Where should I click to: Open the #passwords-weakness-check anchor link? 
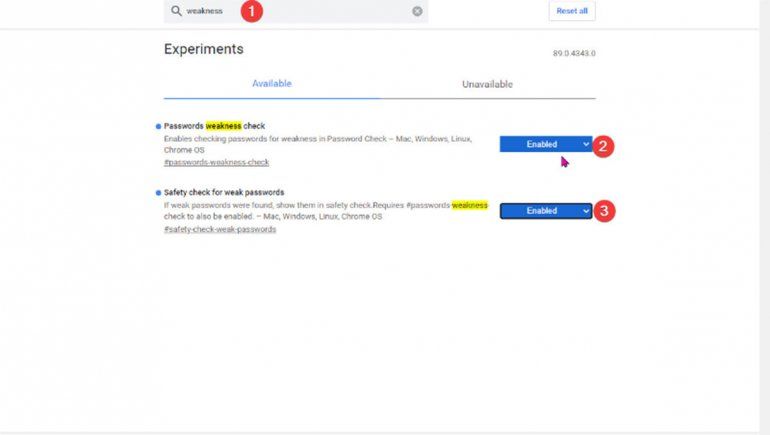coord(216,162)
